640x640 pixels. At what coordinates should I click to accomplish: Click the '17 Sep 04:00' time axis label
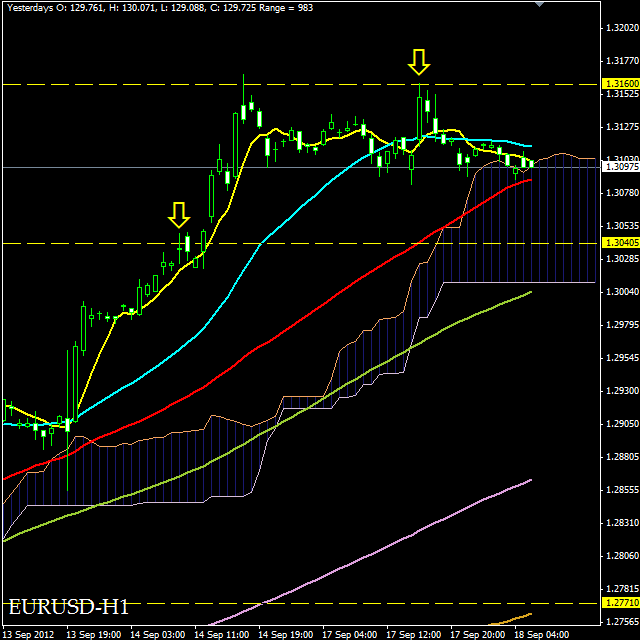[350, 635]
